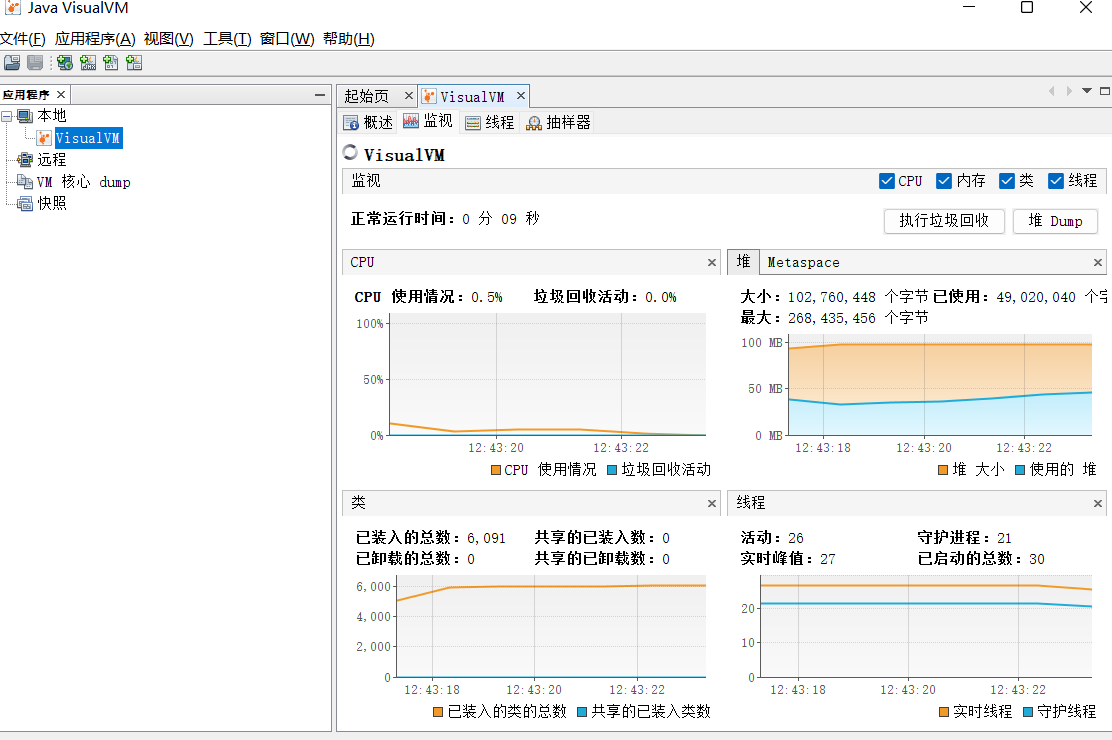
Task: Click the orange 实时线程 legend swatch
Action: [x=943, y=712]
